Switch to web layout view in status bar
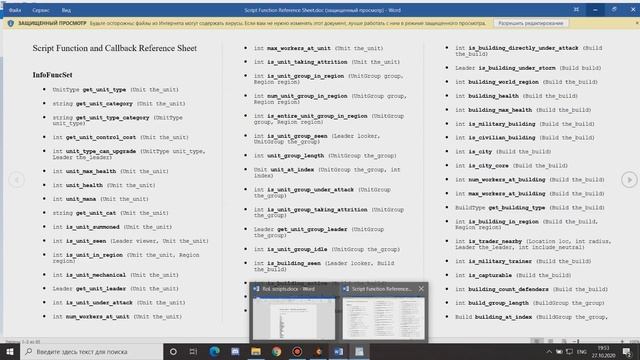 point(564,341)
